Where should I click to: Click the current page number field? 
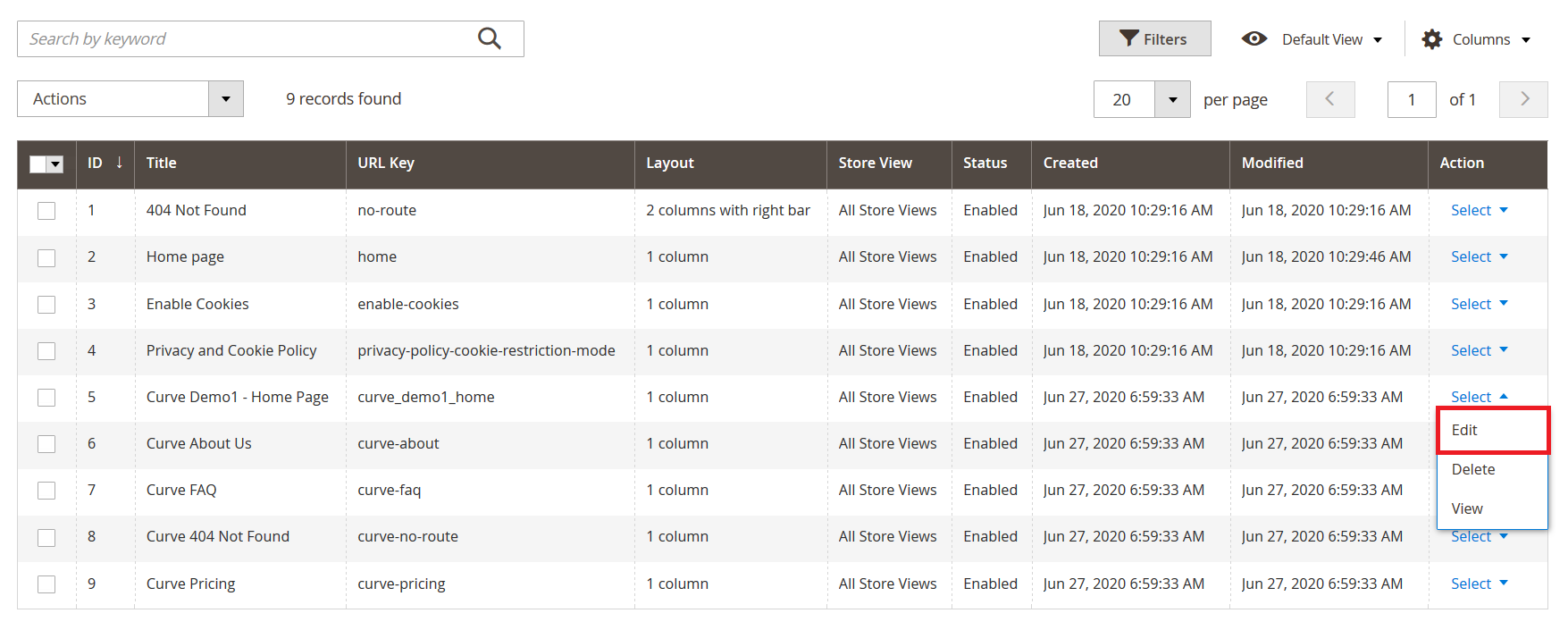(x=1411, y=100)
